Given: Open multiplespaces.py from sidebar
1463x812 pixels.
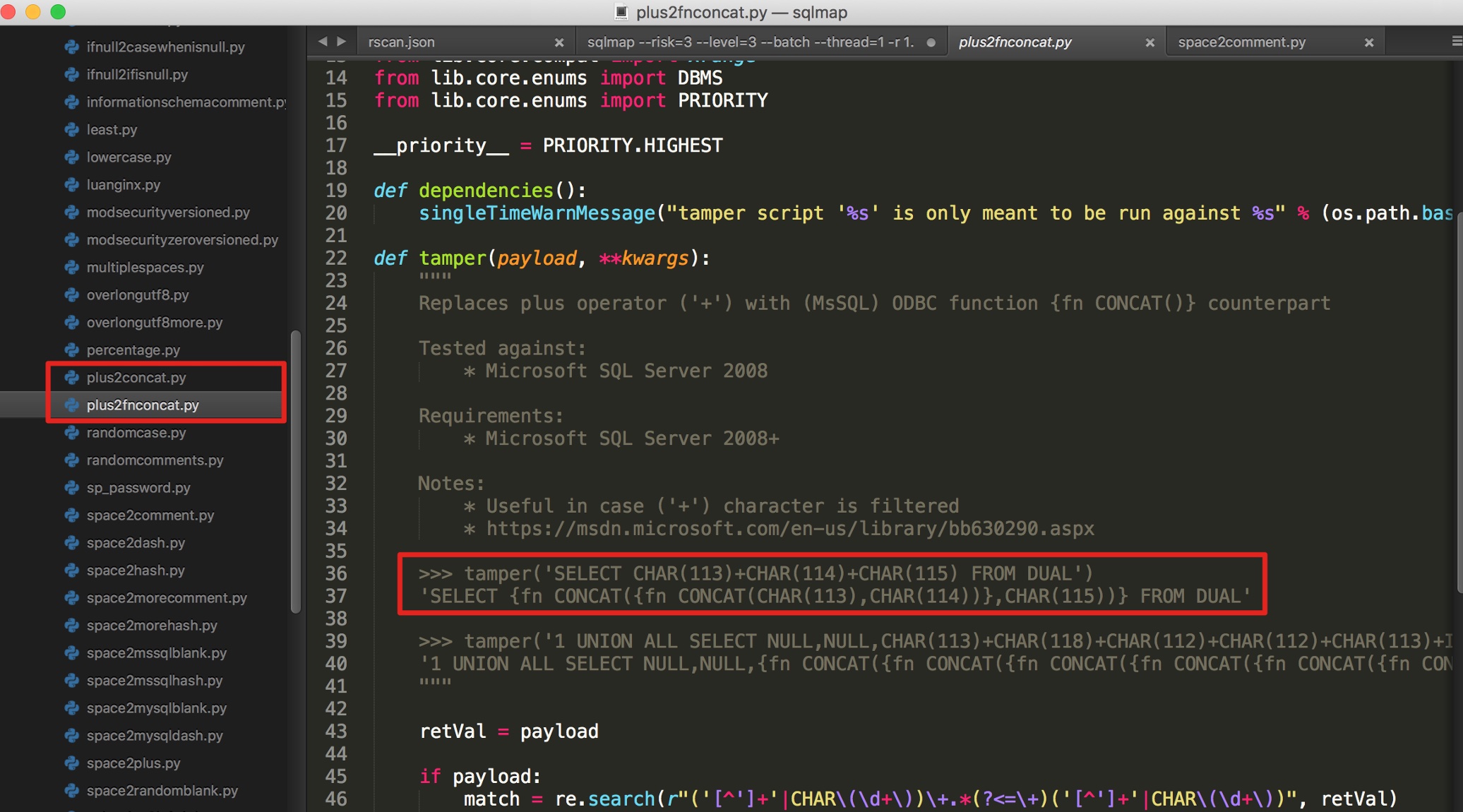Looking at the screenshot, I should (145, 268).
